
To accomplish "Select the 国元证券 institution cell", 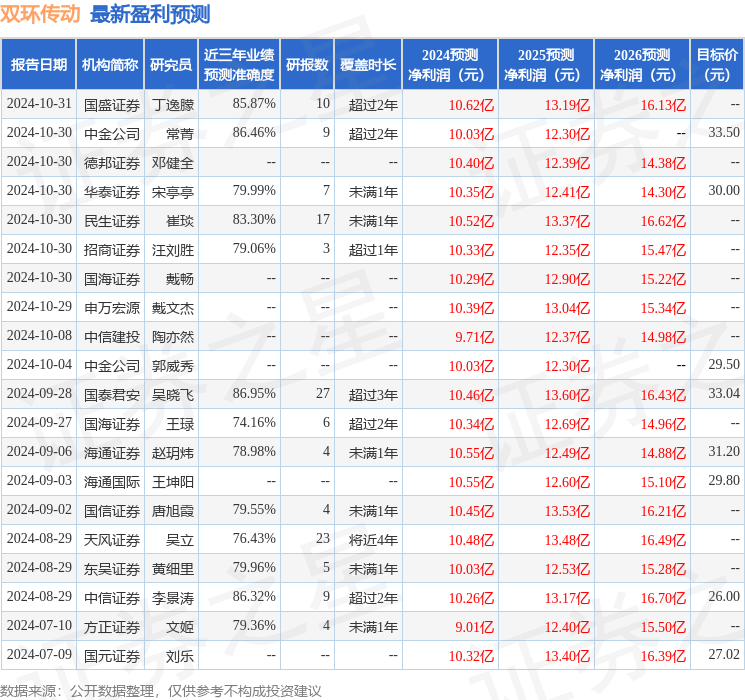I will (112, 655).
